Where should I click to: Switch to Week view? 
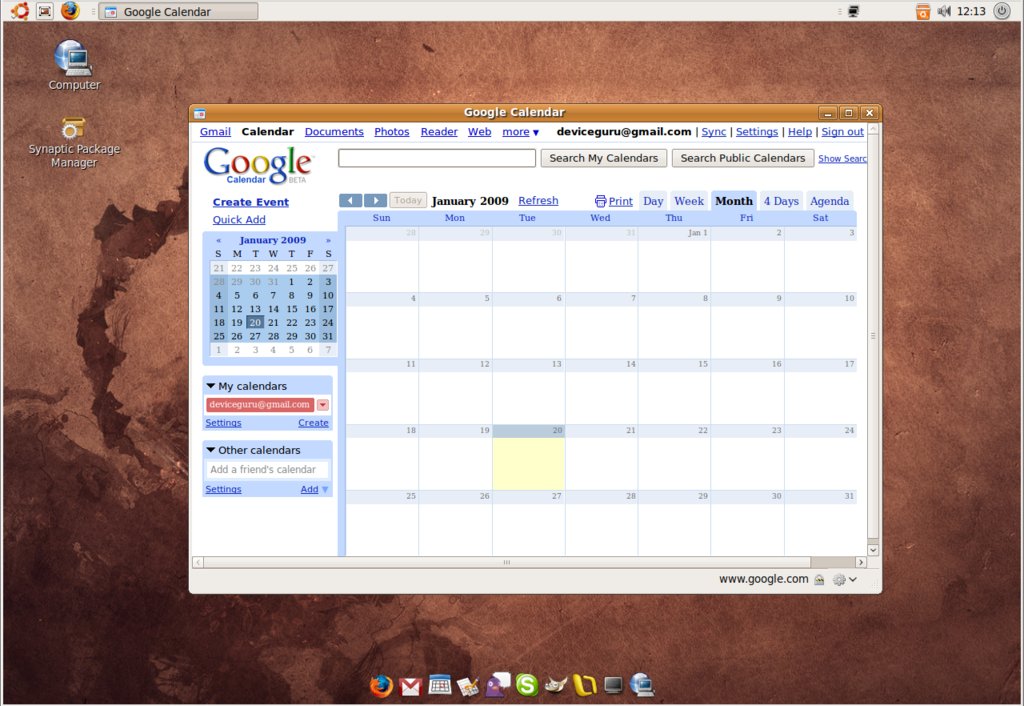click(x=689, y=201)
